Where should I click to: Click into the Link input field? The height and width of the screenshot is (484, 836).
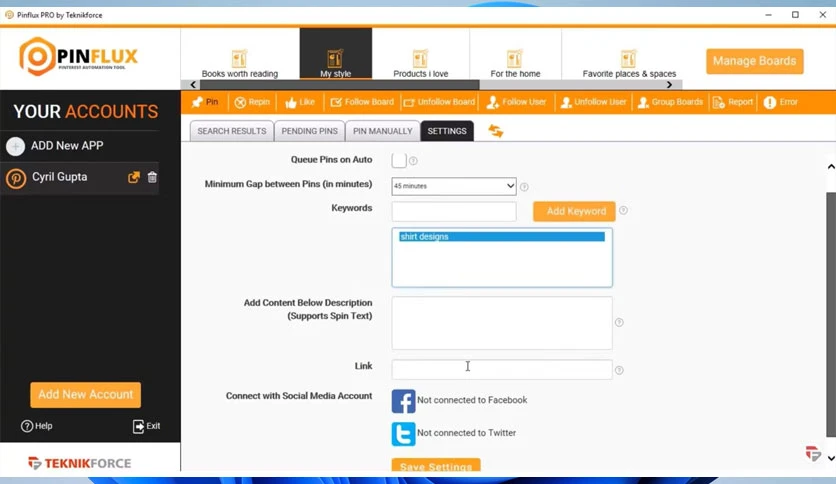coord(501,369)
